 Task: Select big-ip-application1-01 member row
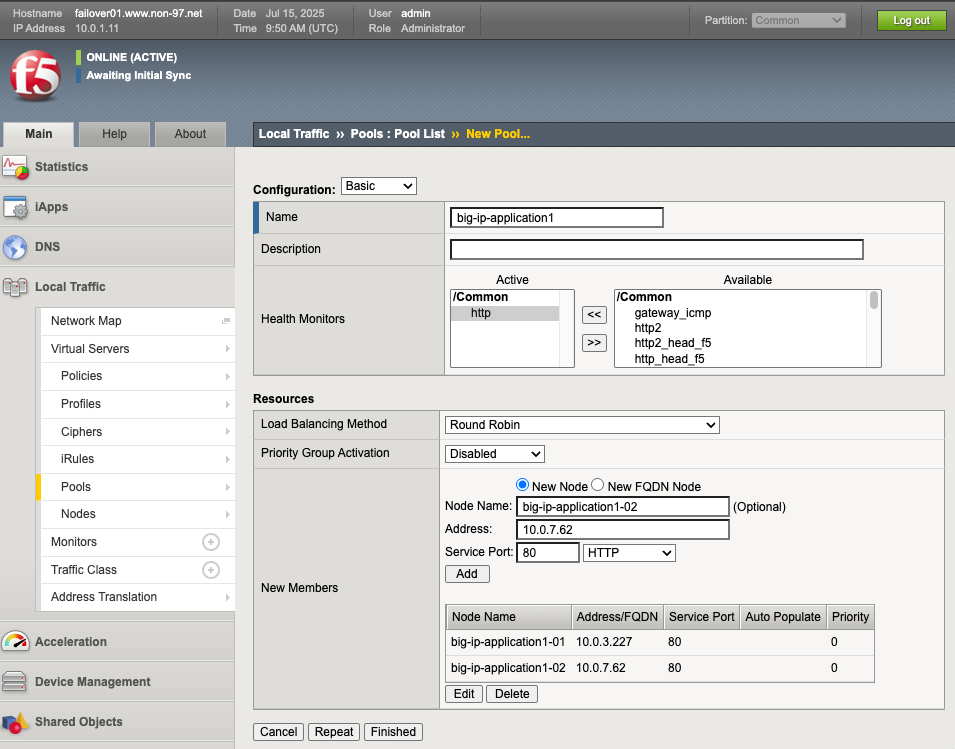click(660, 642)
